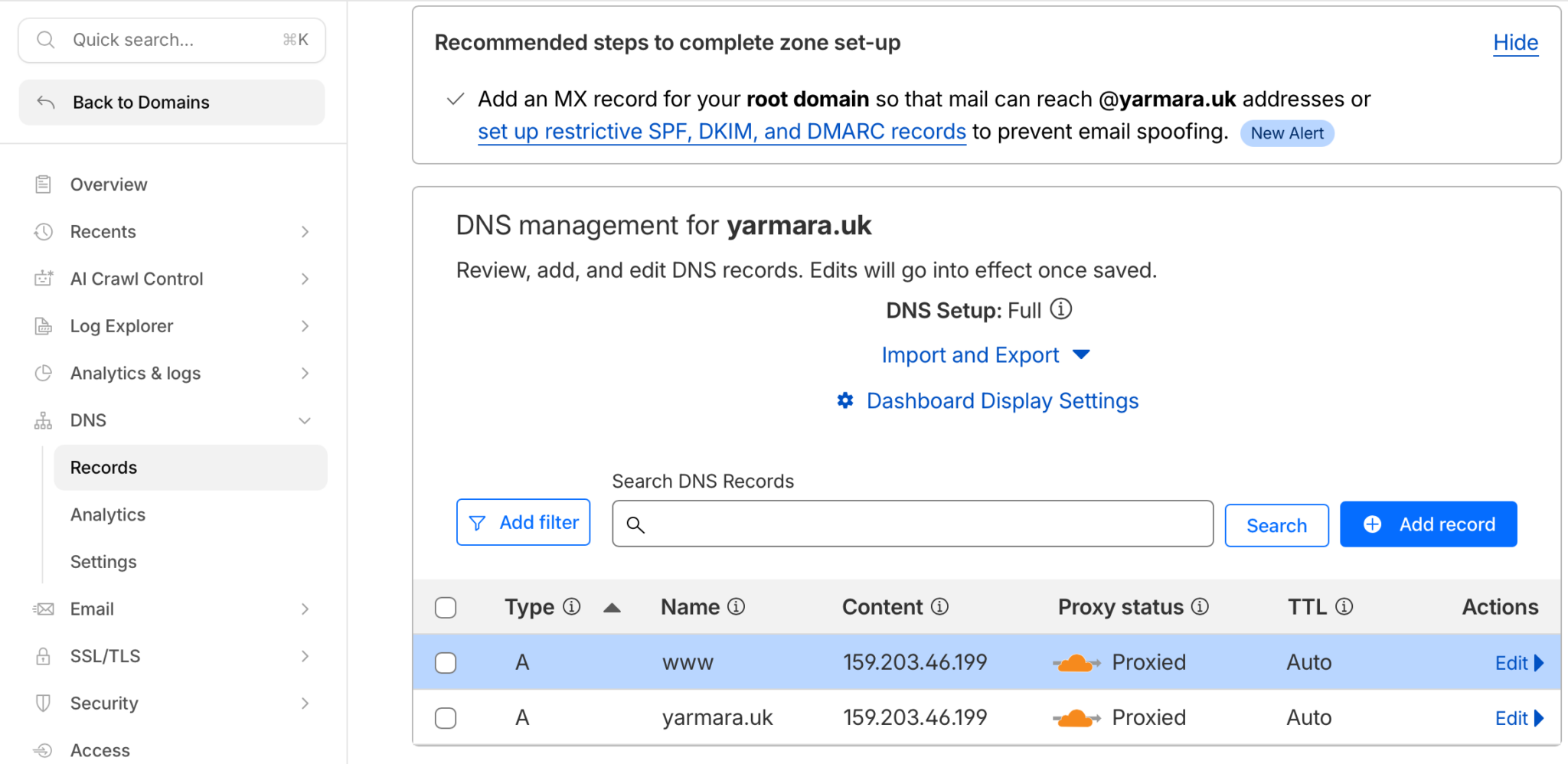
Task: Click the Analytics & logs pie chart icon
Action: click(44, 374)
